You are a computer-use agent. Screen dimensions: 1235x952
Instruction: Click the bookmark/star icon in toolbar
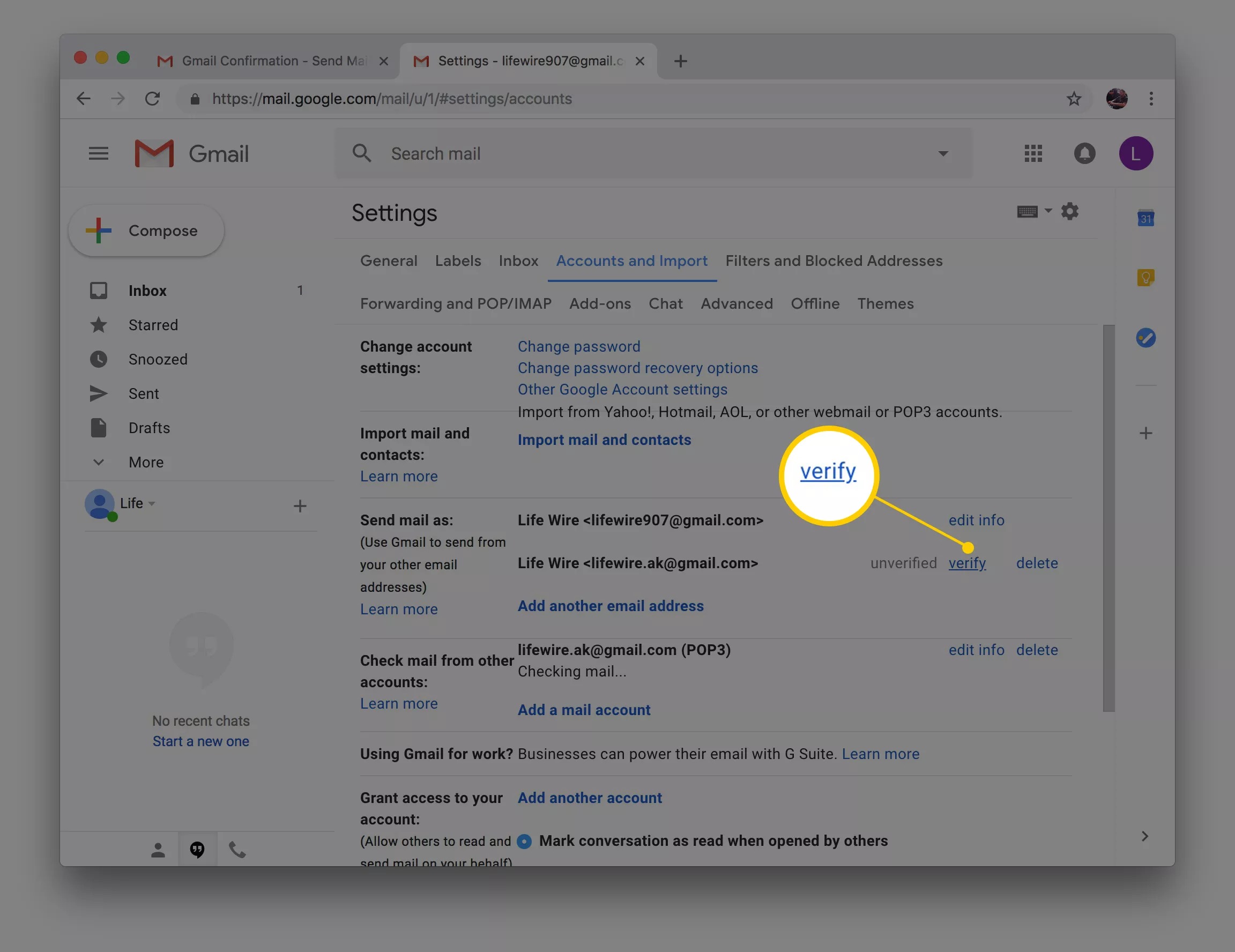tap(1072, 98)
